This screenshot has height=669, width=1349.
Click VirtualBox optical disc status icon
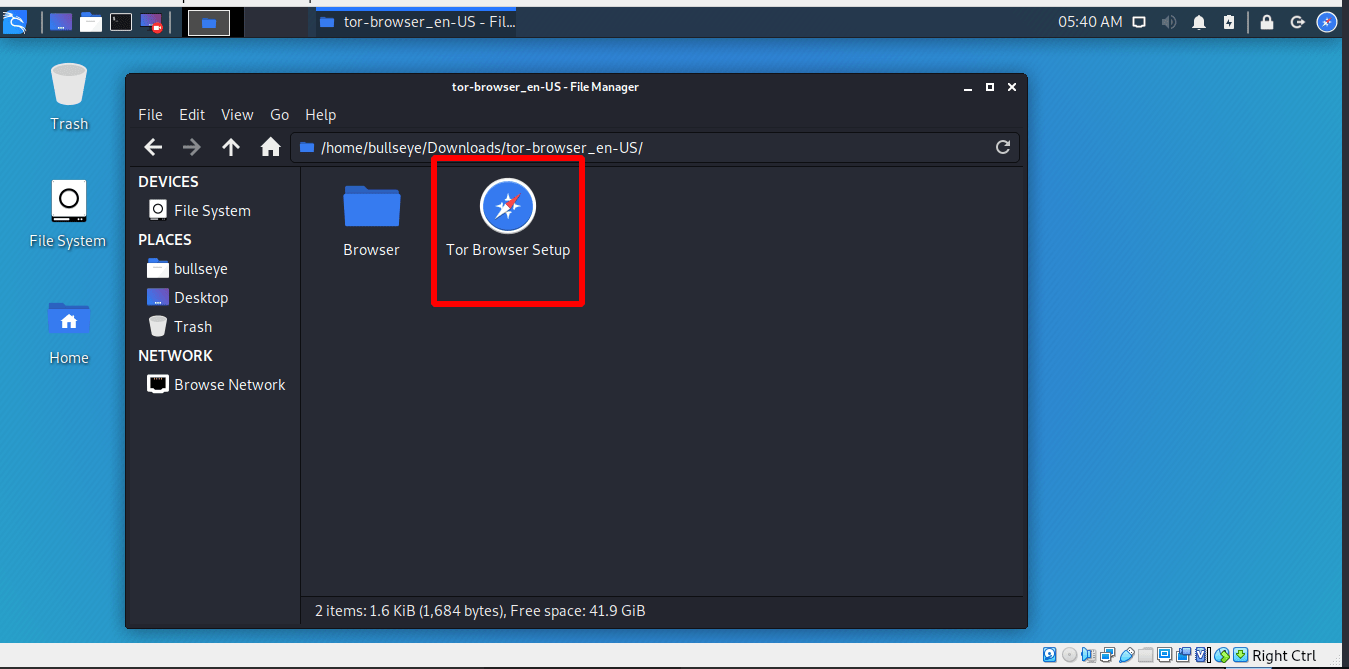(1069, 655)
